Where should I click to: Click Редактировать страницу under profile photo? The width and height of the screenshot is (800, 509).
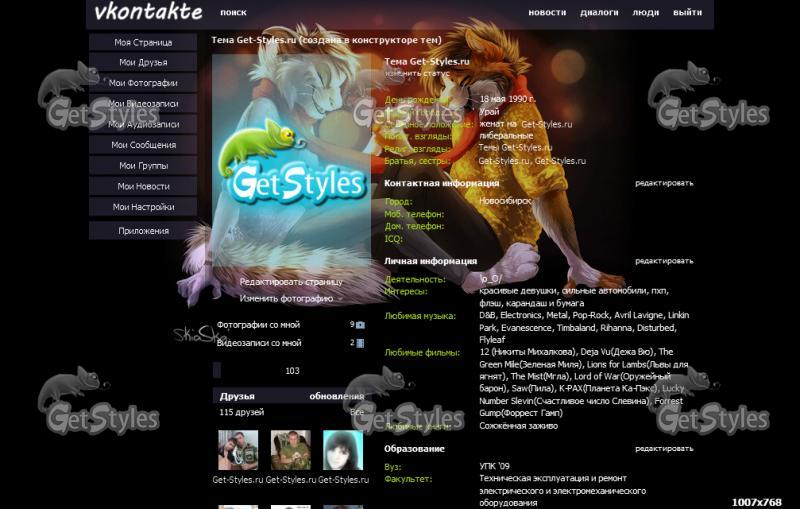(291, 282)
